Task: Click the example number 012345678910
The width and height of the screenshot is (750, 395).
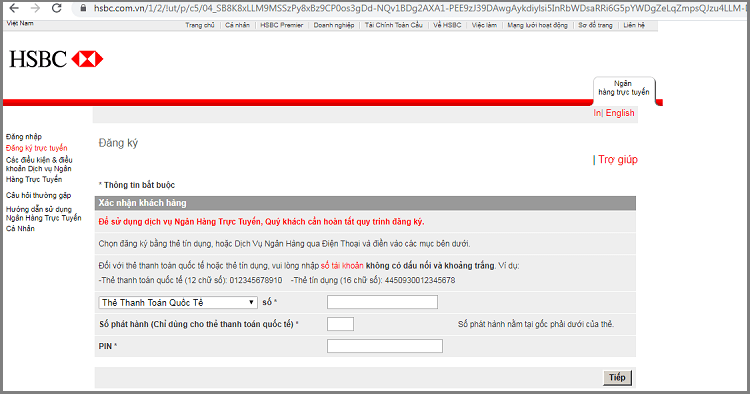Action: coord(256,280)
